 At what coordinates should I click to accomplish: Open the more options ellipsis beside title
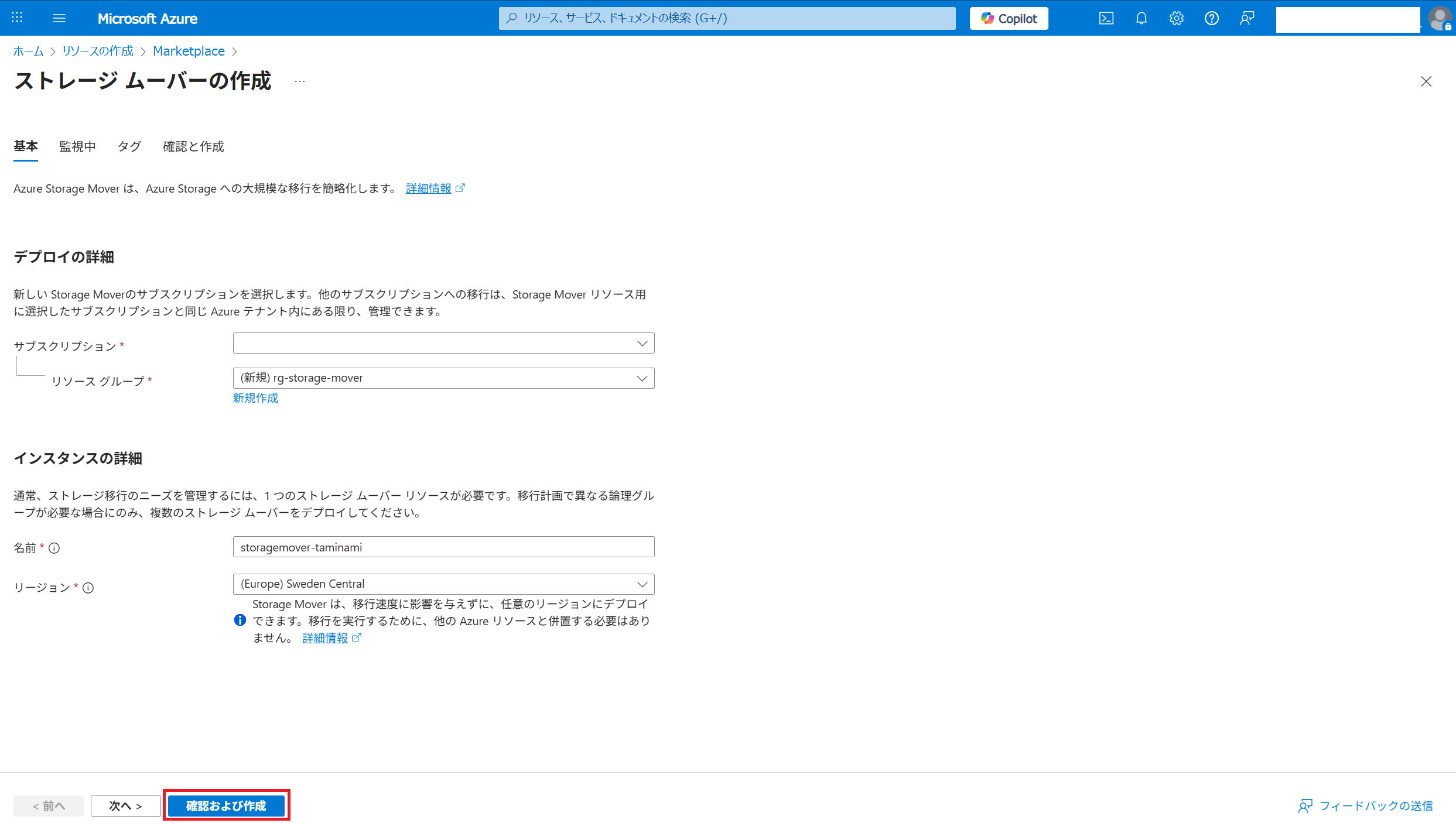tap(300, 81)
